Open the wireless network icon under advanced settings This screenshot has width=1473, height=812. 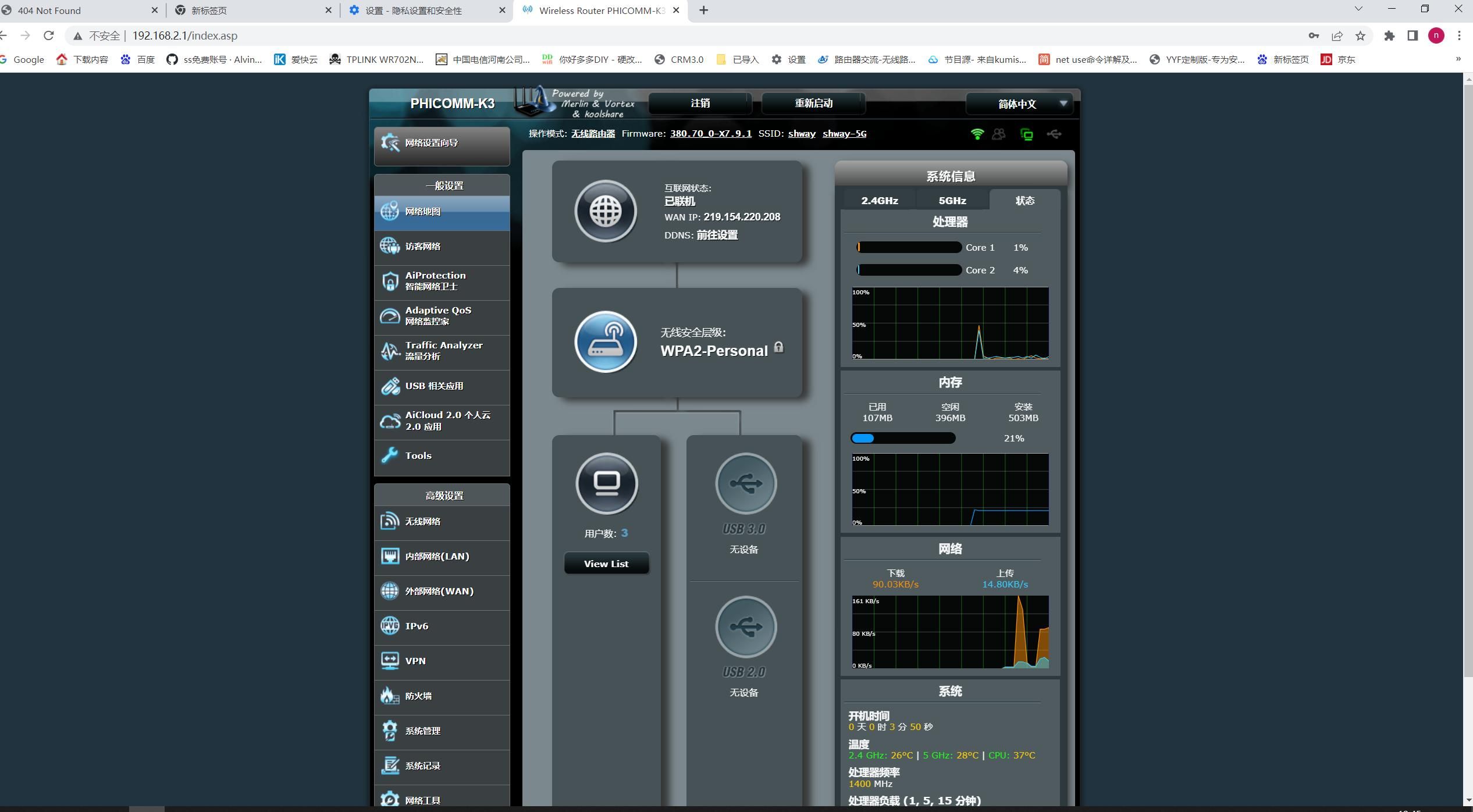[x=390, y=521]
